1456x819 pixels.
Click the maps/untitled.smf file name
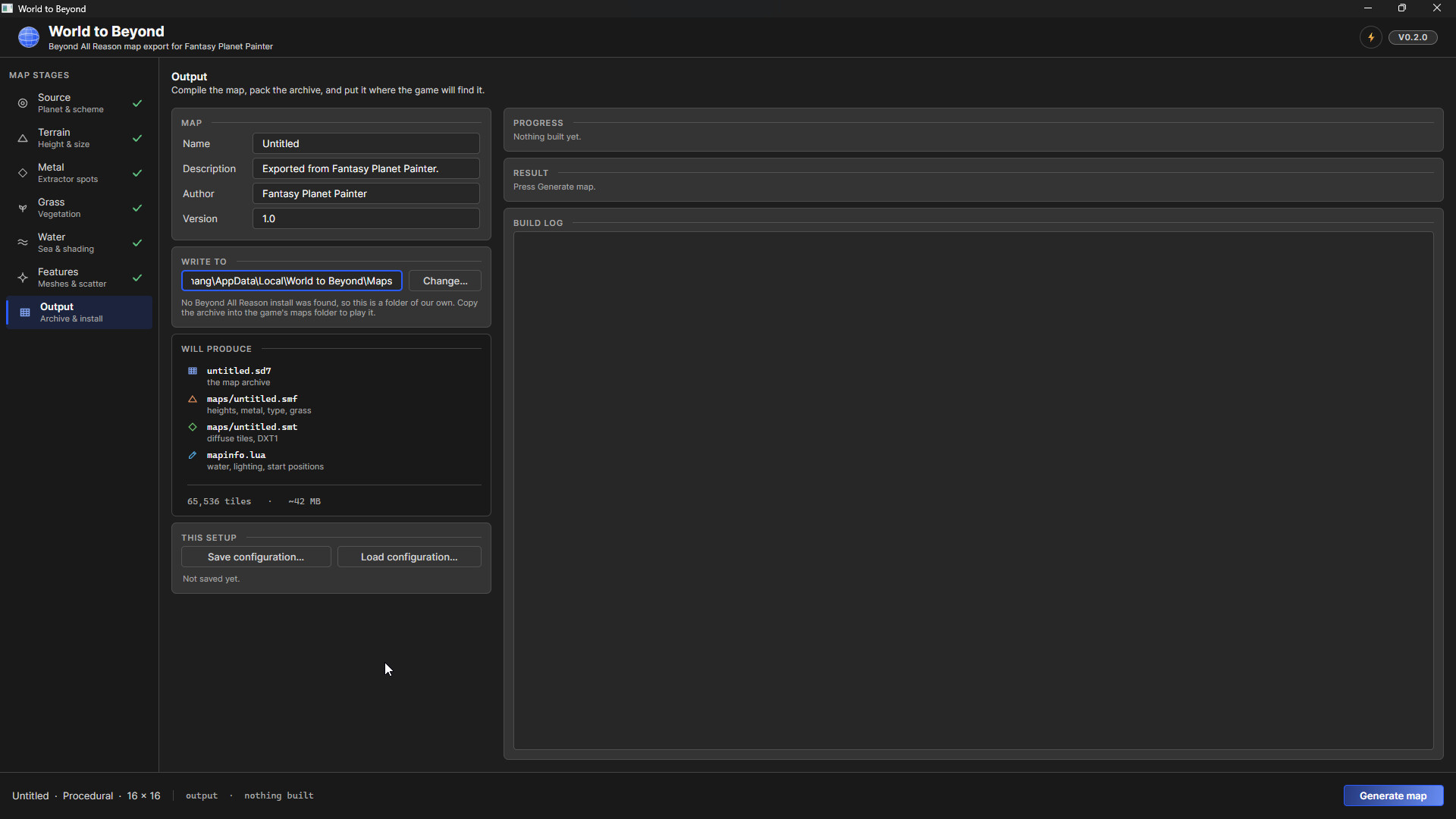pyautogui.click(x=252, y=399)
